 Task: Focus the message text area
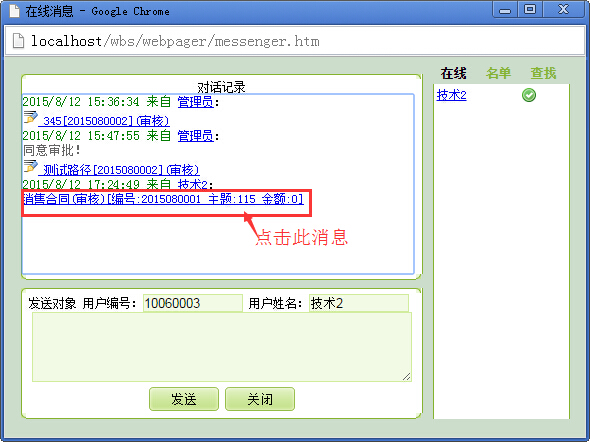222,347
